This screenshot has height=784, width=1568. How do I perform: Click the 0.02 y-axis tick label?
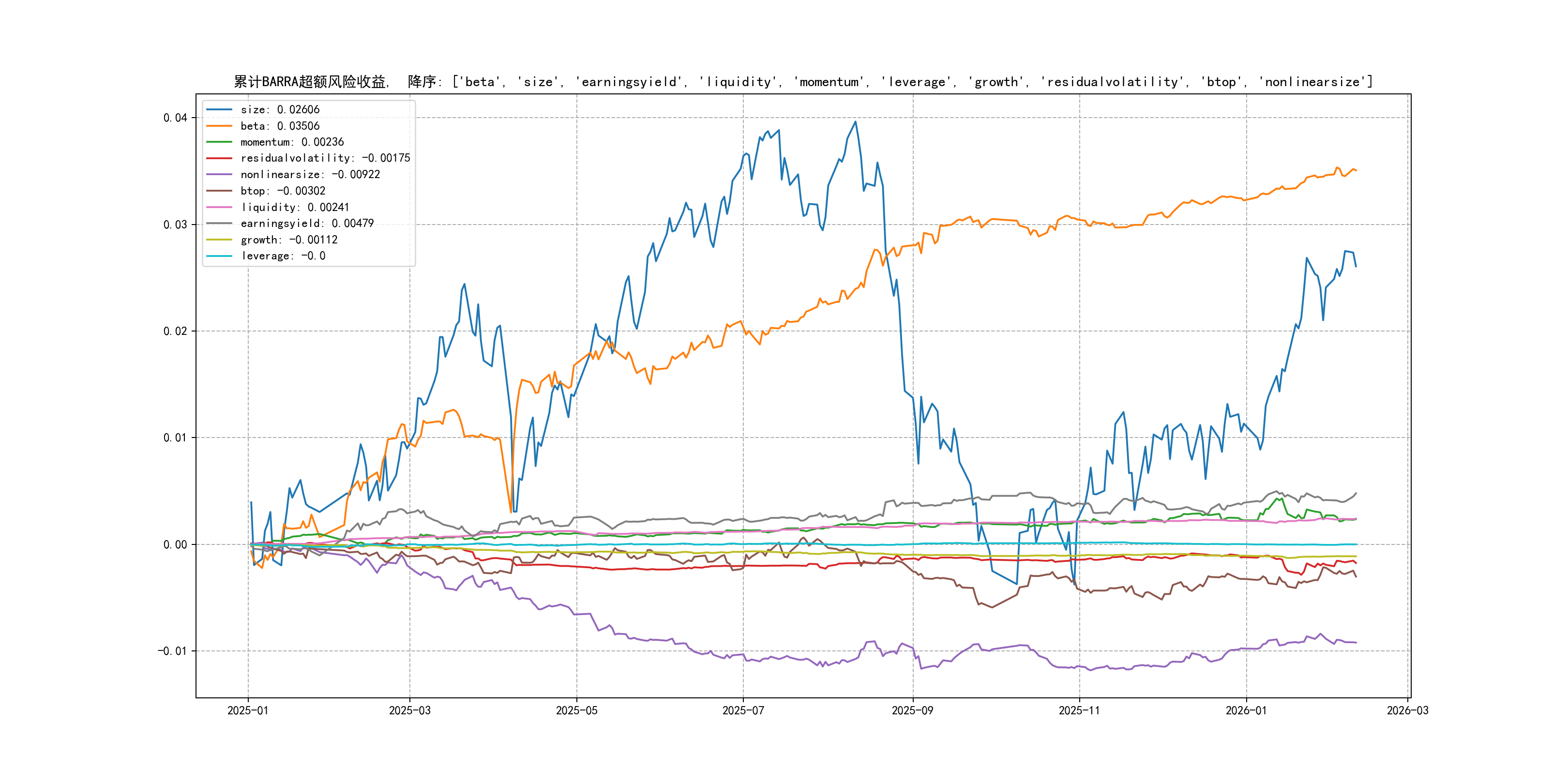(x=175, y=331)
